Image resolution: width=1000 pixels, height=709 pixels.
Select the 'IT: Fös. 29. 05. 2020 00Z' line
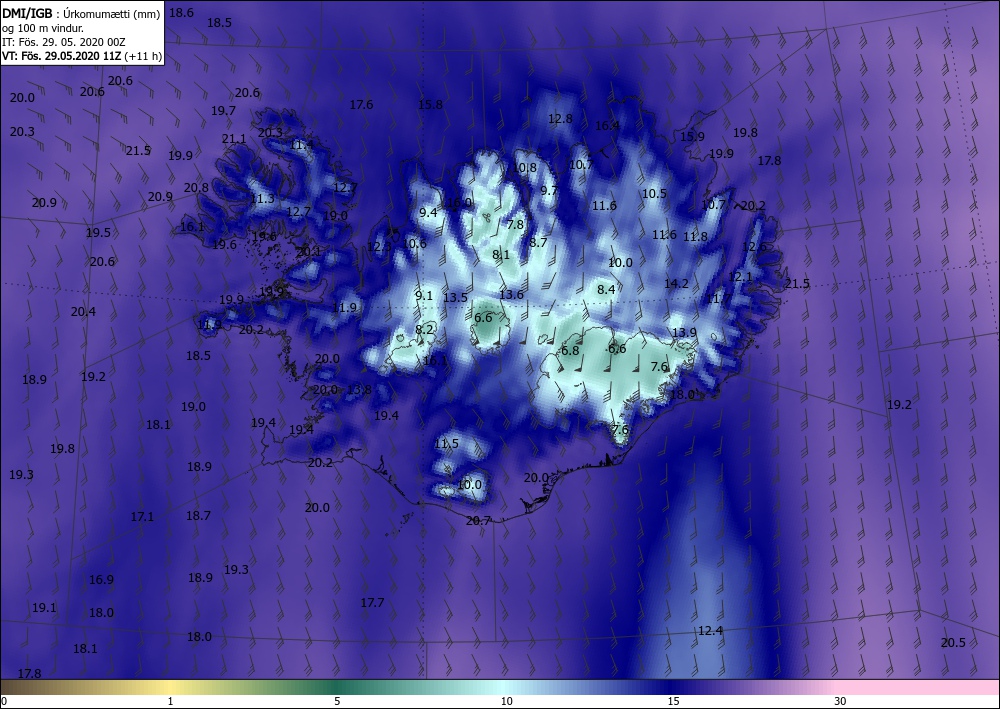(x=64, y=42)
